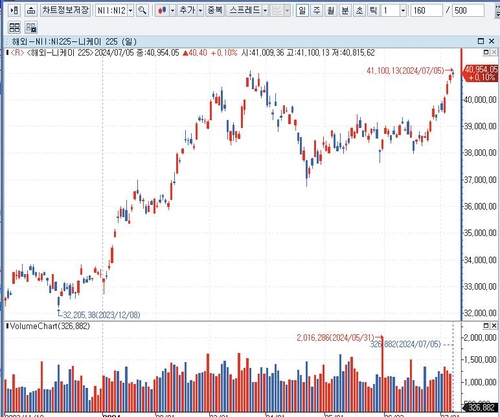This screenshot has width=500, height=417.
Task: Open the greyed line chart dropdown arrow
Action: click(287, 11)
